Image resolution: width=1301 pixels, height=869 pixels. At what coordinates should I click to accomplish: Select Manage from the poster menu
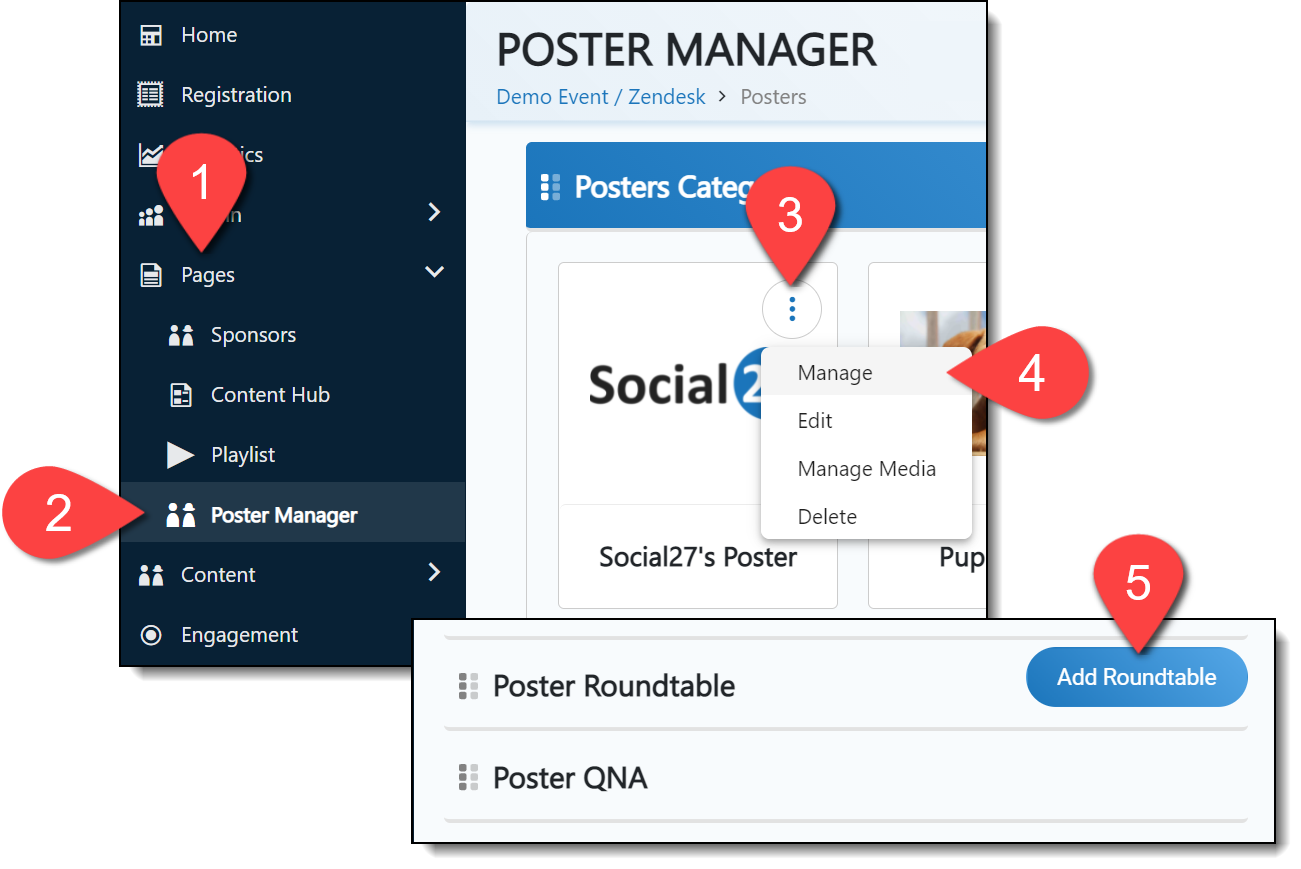[x=835, y=373]
